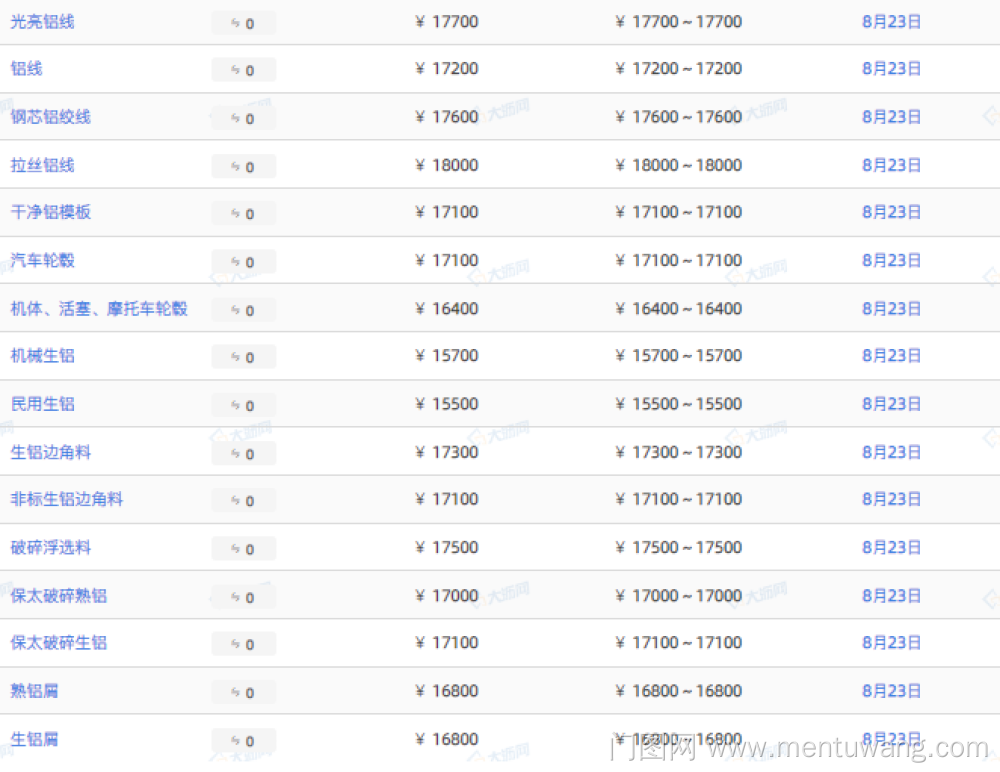Click the 8月23日 date for 汽车轮毂
The height and width of the screenshot is (772, 1000).
[891, 260]
